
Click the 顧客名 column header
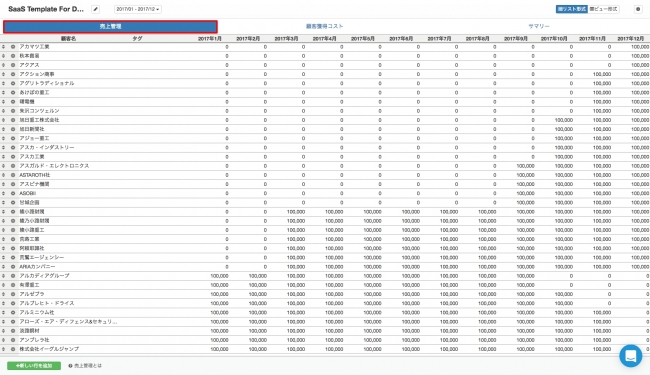(x=68, y=39)
